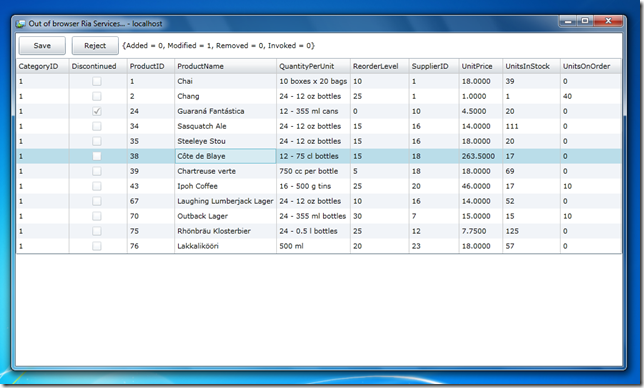This screenshot has width=644, height=388.
Task: Sort by the ProductID column header
Action: click(x=151, y=66)
